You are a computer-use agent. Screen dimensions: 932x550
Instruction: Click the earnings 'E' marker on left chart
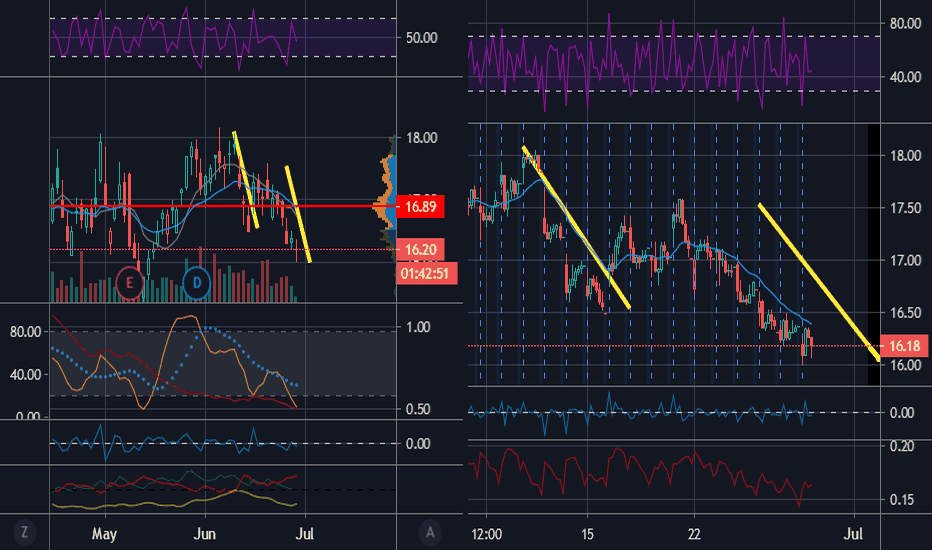click(129, 283)
